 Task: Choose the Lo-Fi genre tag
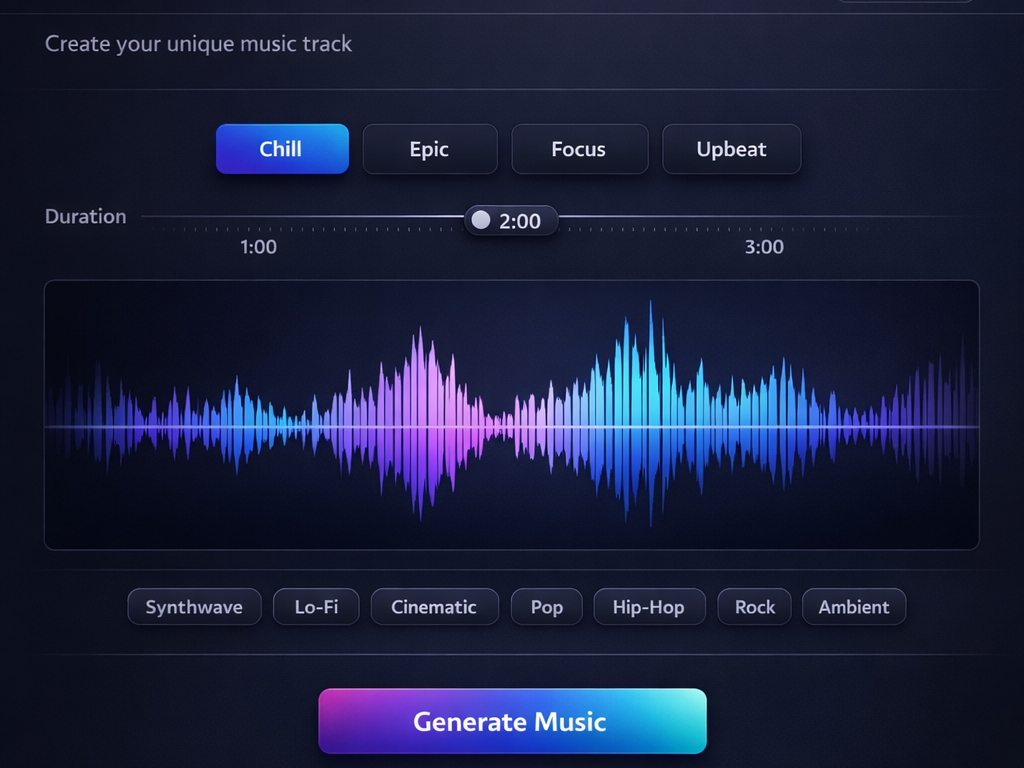pyautogui.click(x=316, y=606)
